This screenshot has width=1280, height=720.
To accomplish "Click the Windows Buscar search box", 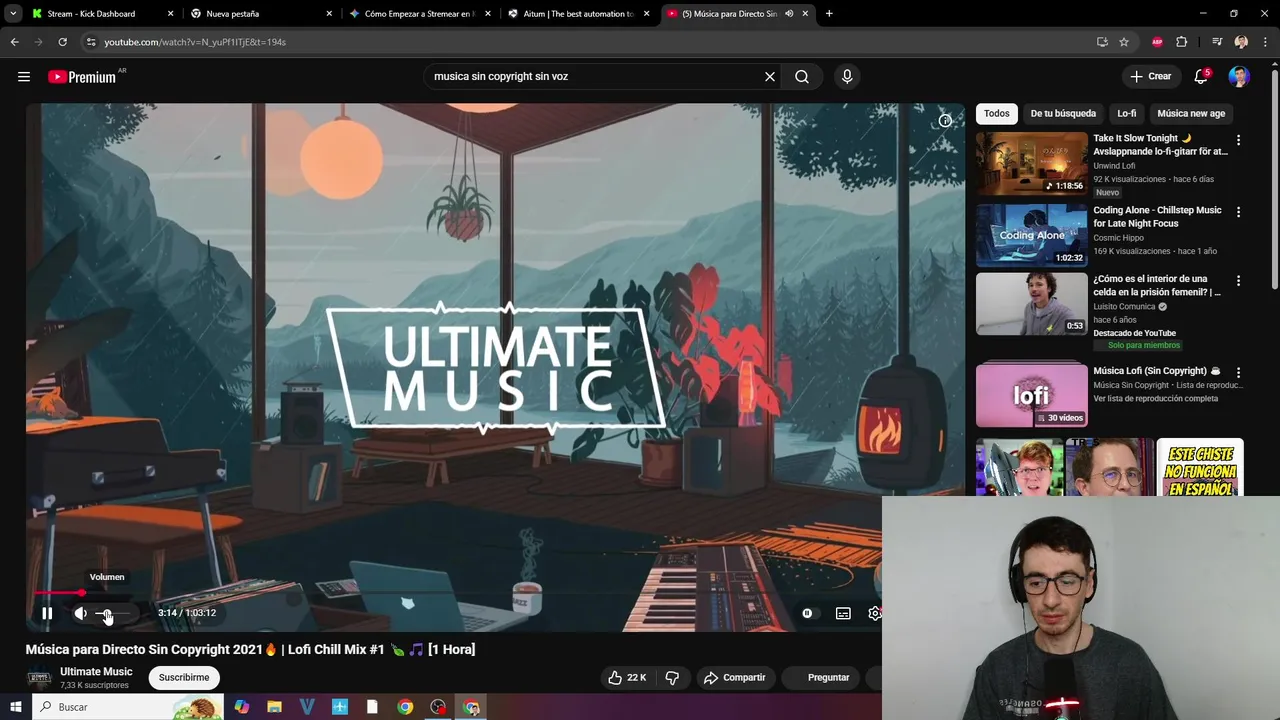I will 127,707.
